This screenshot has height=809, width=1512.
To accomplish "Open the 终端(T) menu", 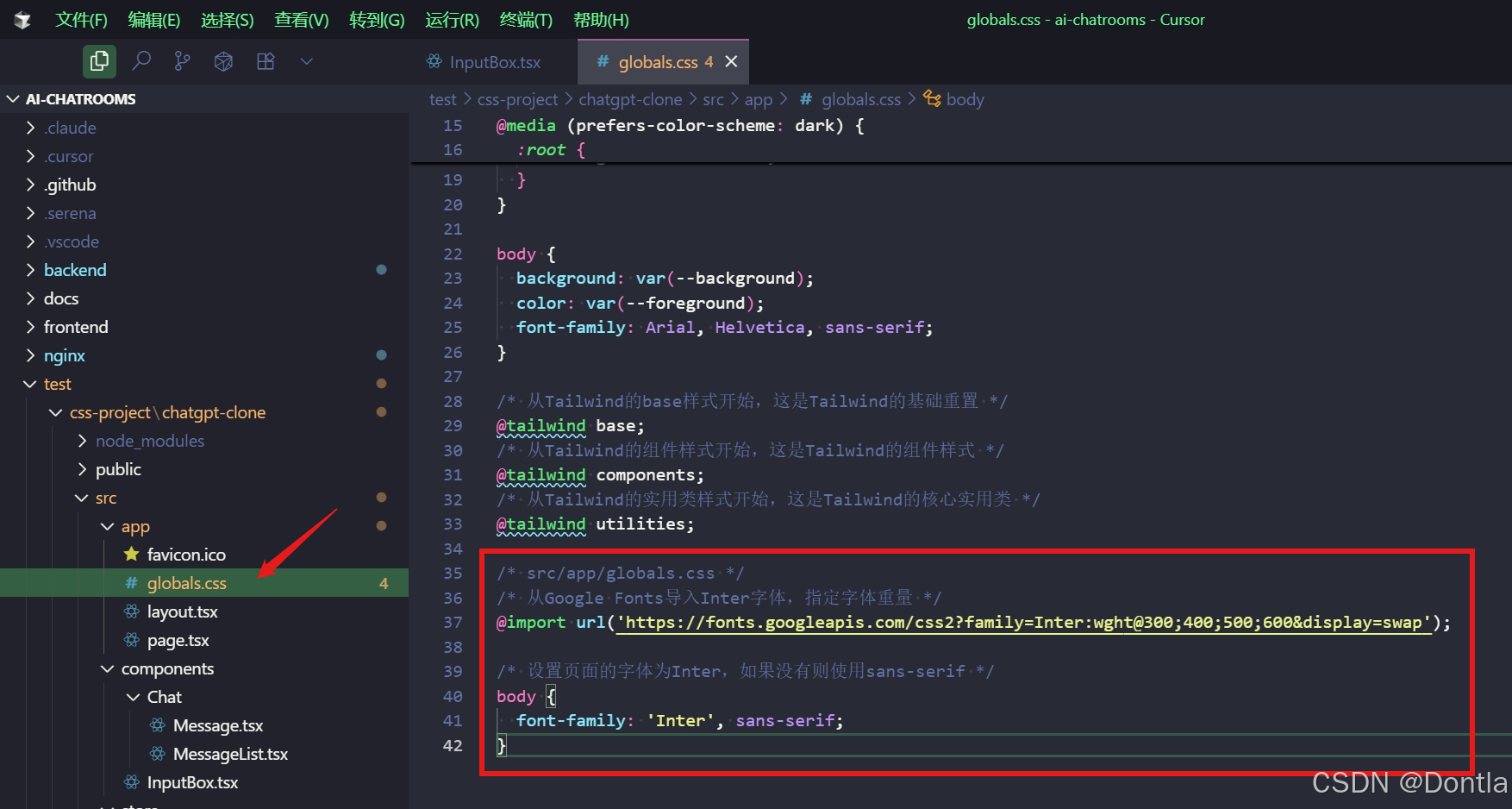I will [526, 20].
